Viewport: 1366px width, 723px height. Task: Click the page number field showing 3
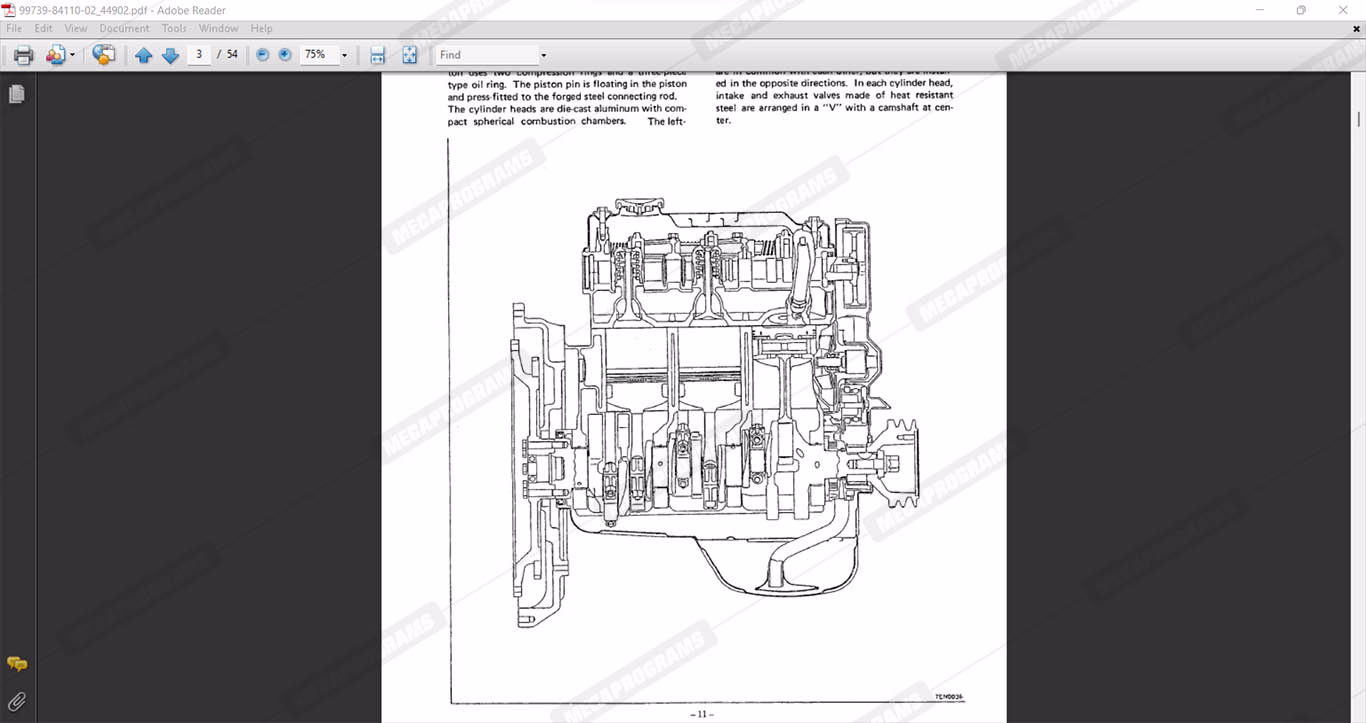(199, 55)
